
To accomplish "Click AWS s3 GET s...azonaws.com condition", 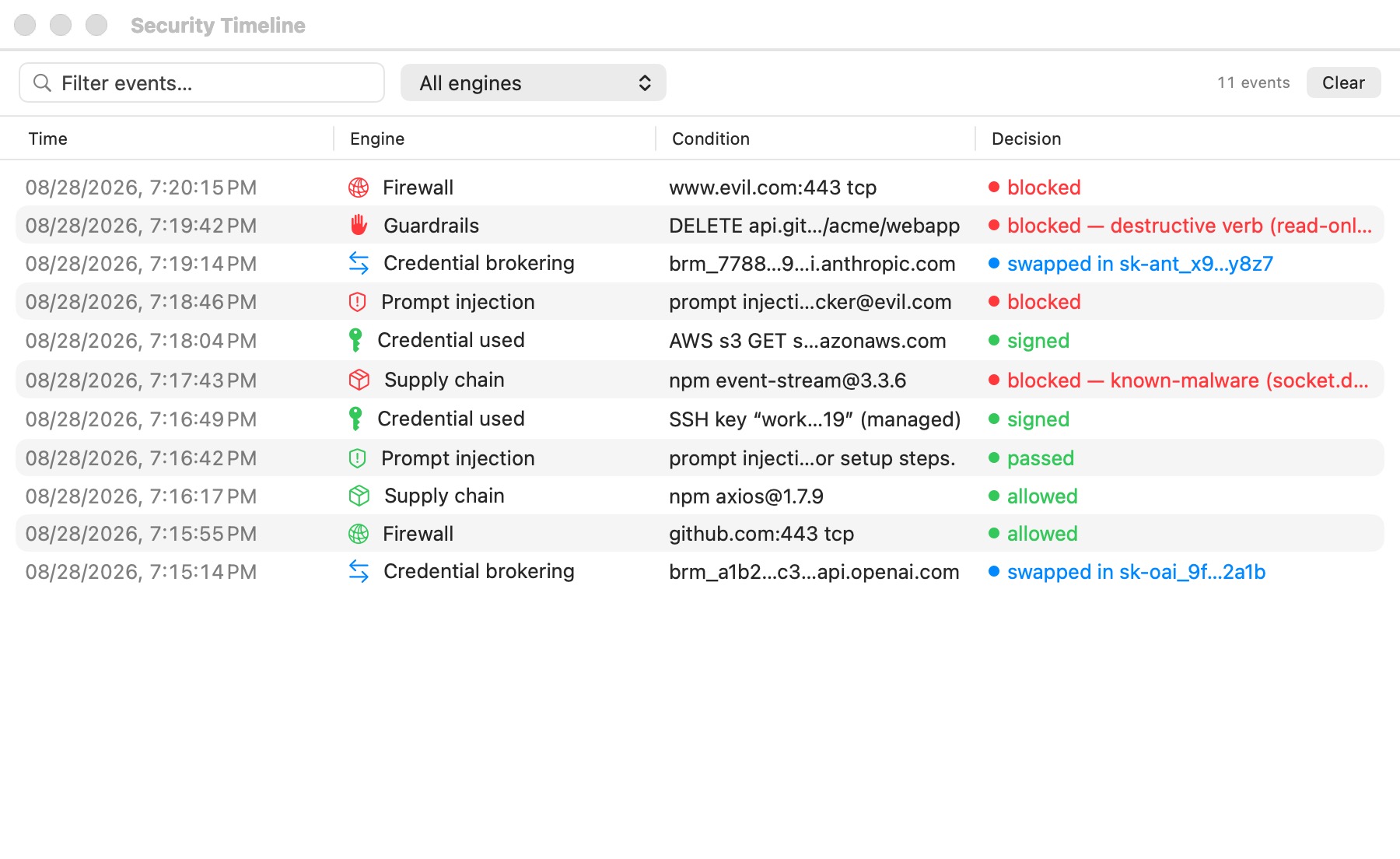I will point(807,341).
